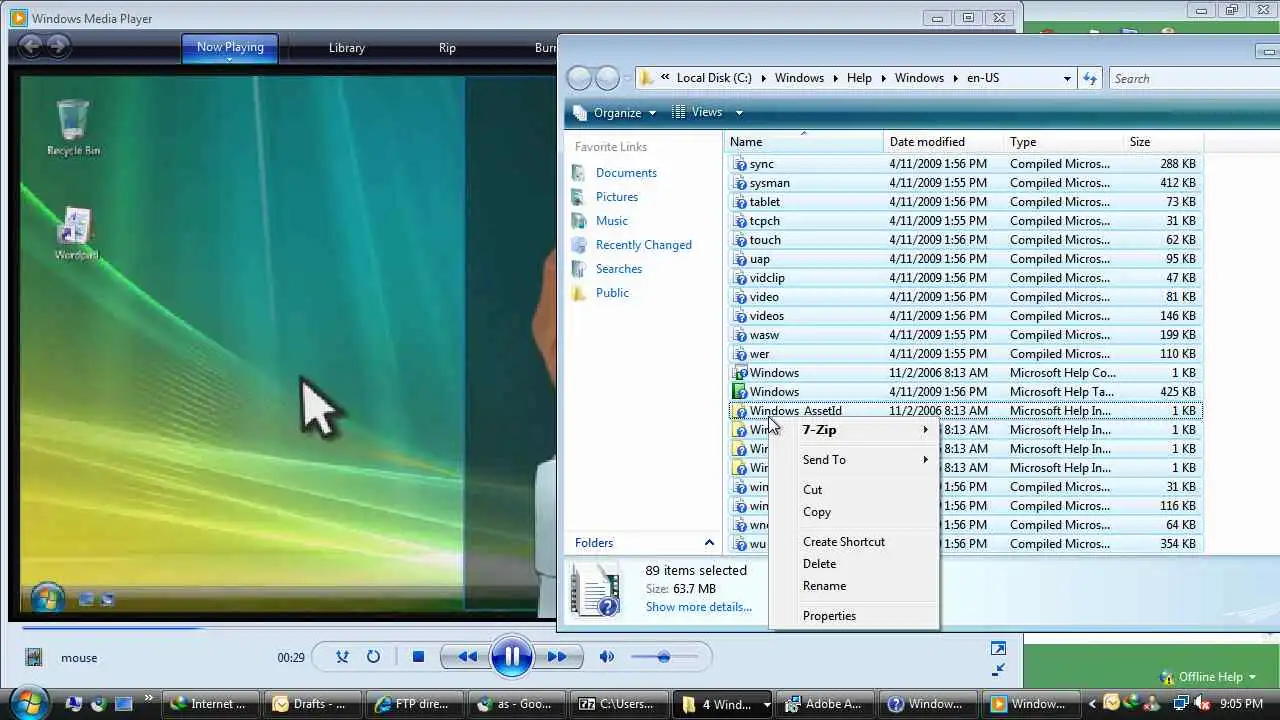Pause playback in Windows Media Player
This screenshot has width=1280, height=720.
tap(511, 657)
